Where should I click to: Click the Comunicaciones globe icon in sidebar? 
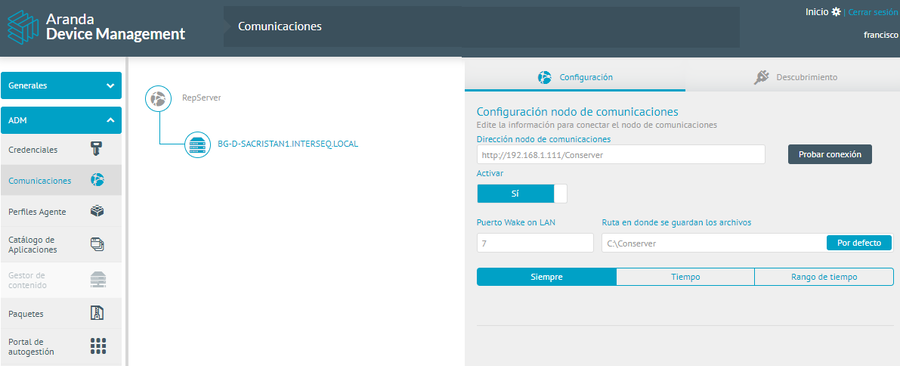97,180
